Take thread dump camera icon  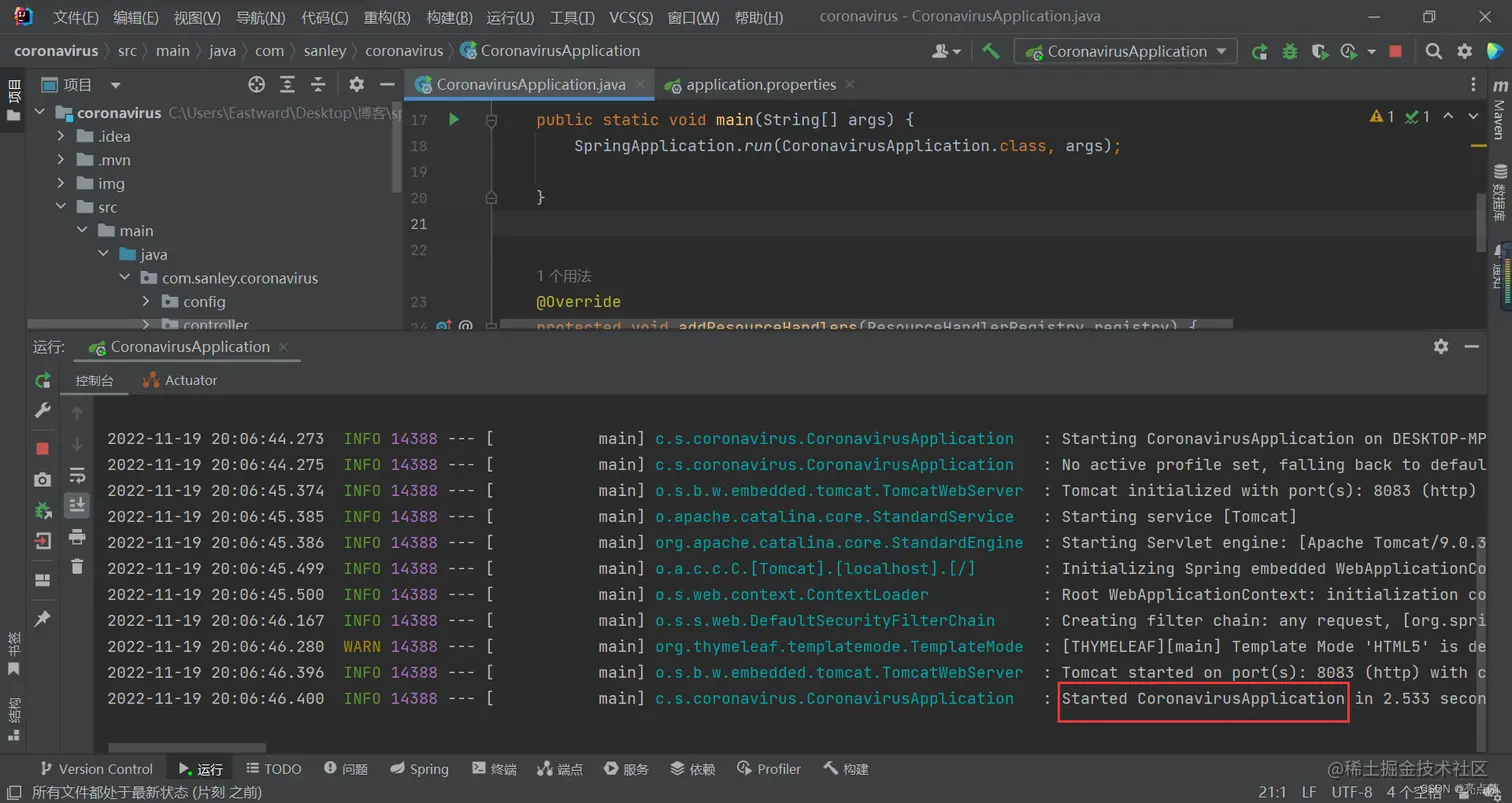[43, 480]
